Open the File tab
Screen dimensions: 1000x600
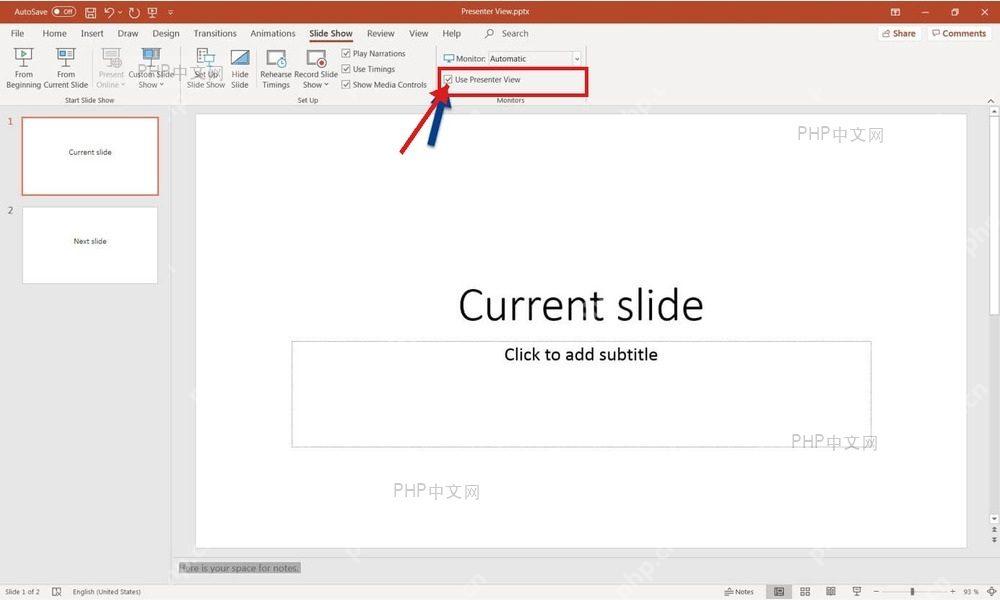click(x=17, y=33)
